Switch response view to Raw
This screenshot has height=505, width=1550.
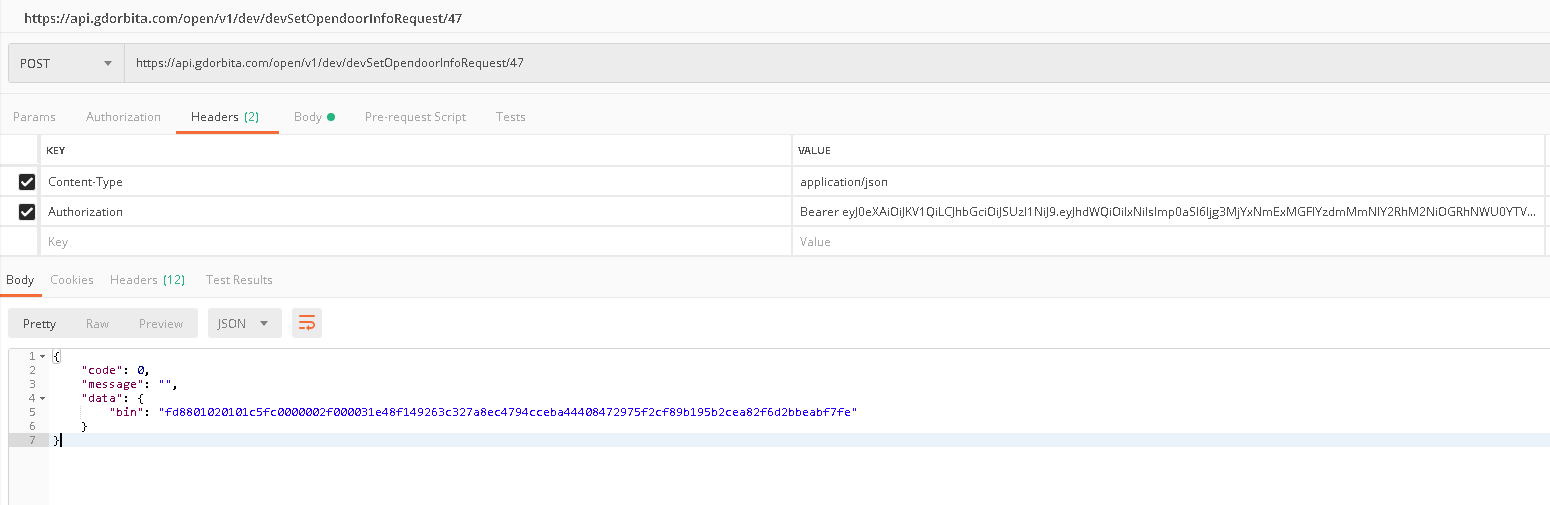[x=97, y=323]
